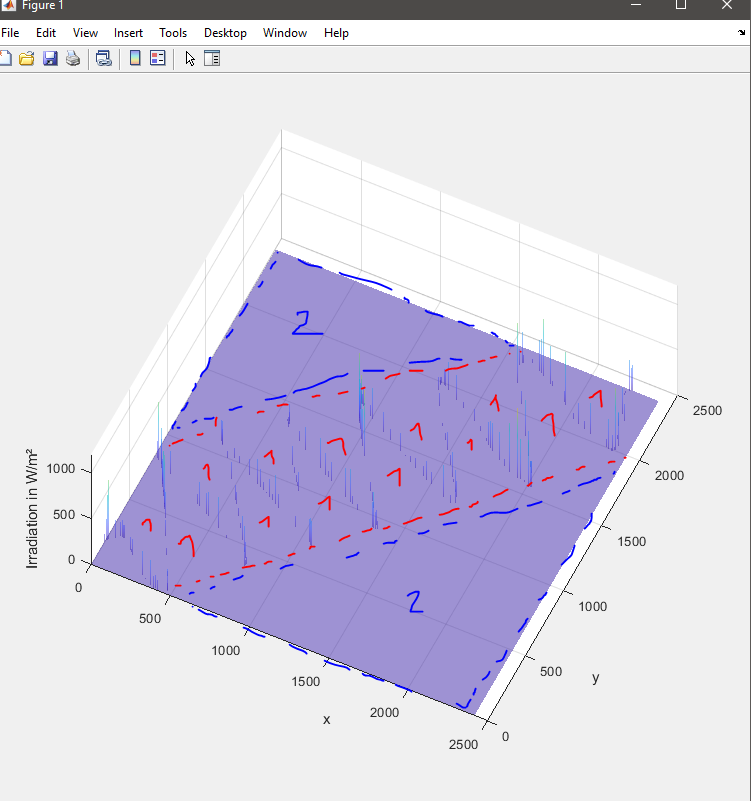Expand the View menu
751x801 pixels.
[85, 33]
